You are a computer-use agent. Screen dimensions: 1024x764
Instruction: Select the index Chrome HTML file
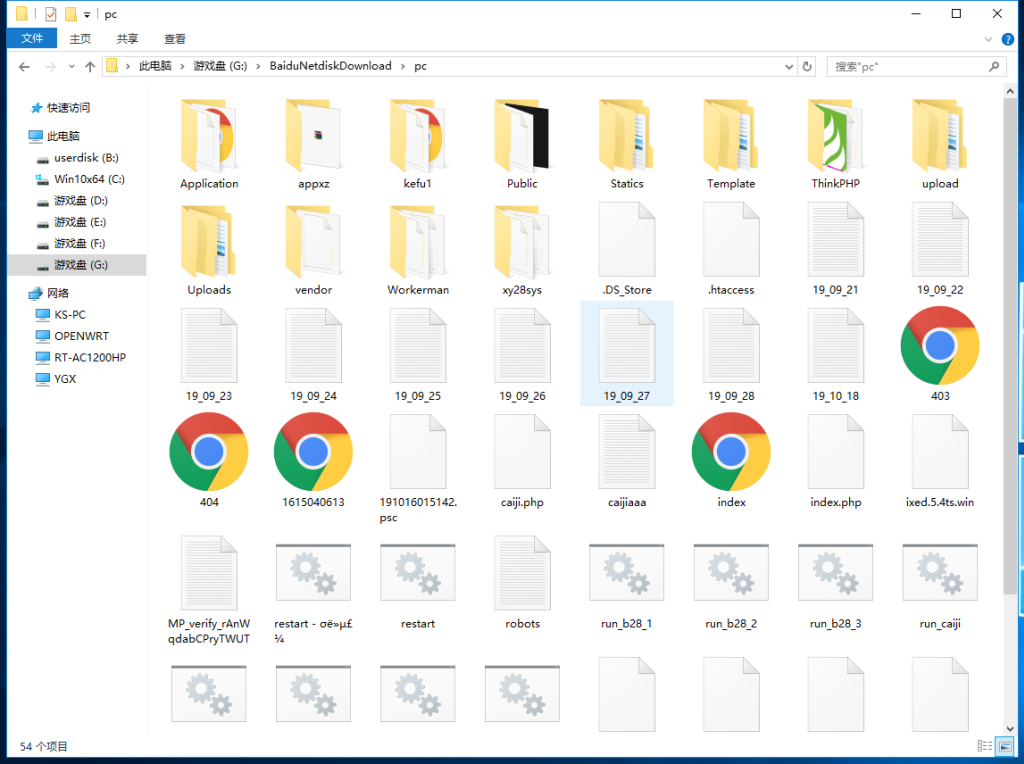click(731, 462)
